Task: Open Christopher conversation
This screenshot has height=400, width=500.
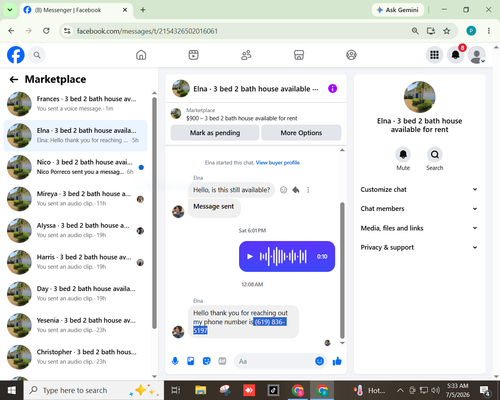Action: (75, 357)
